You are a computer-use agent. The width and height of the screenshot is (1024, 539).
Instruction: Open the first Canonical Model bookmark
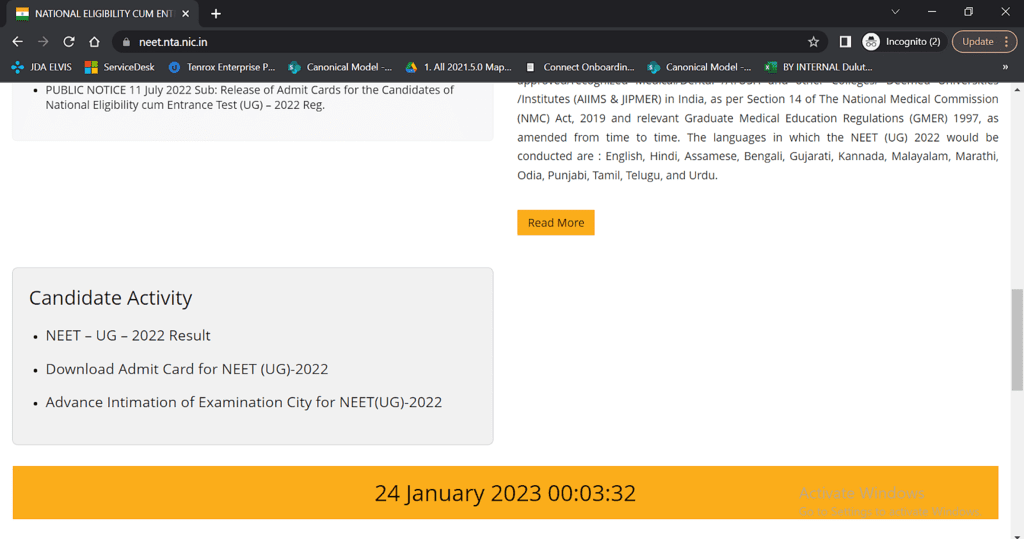pyautogui.click(x=340, y=67)
